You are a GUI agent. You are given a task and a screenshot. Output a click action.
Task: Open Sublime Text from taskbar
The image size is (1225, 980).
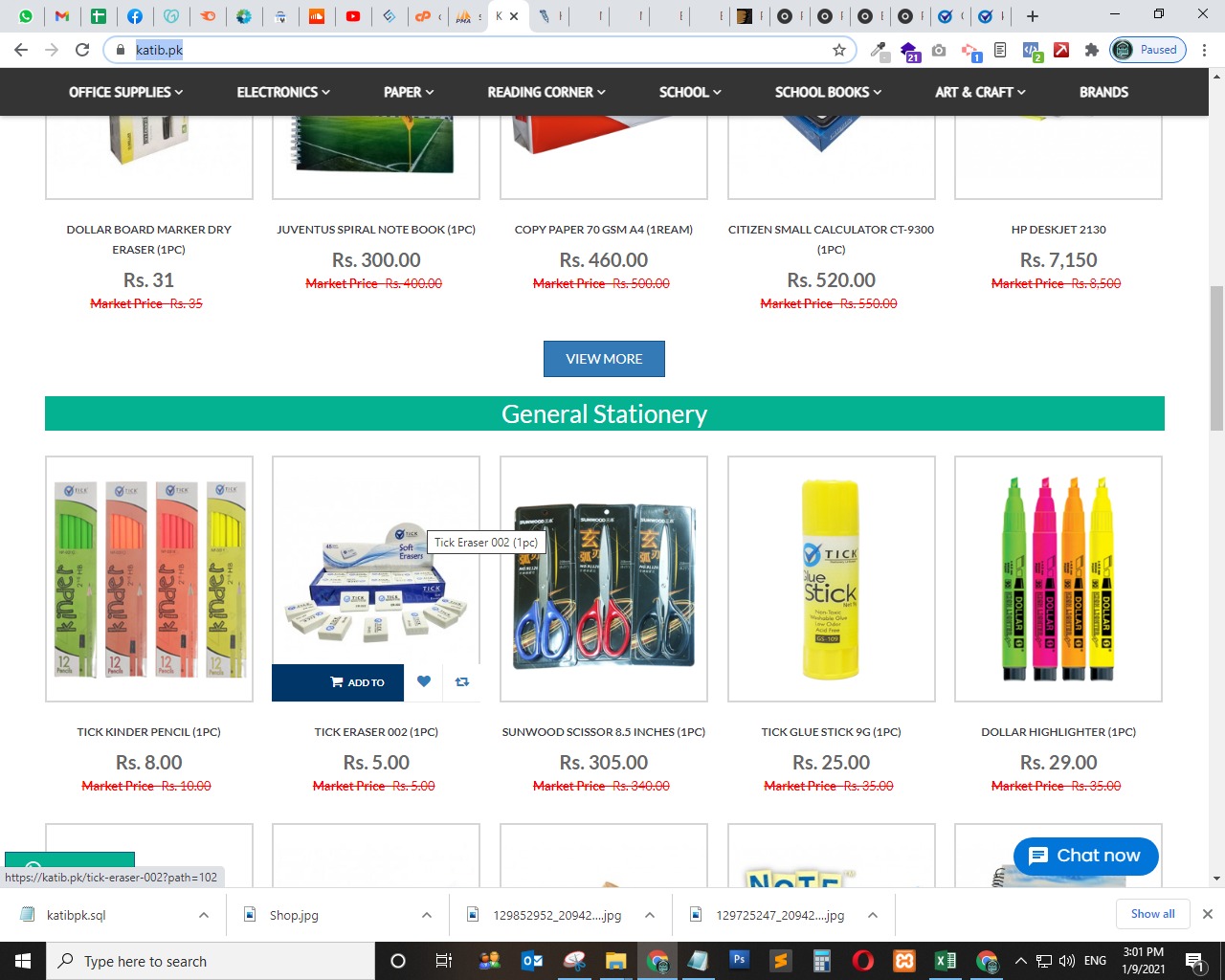(781, 961)
